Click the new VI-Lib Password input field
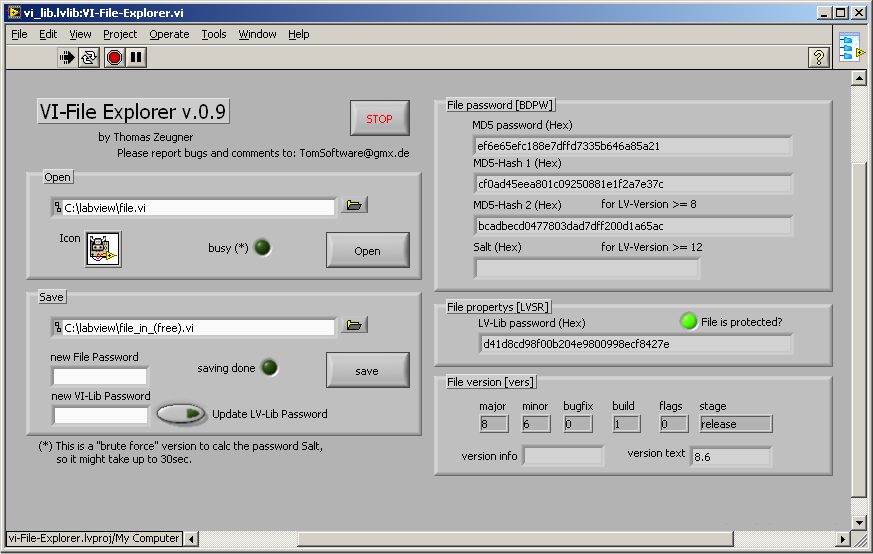This screenshot has width=873, height=554. point(101,415)
